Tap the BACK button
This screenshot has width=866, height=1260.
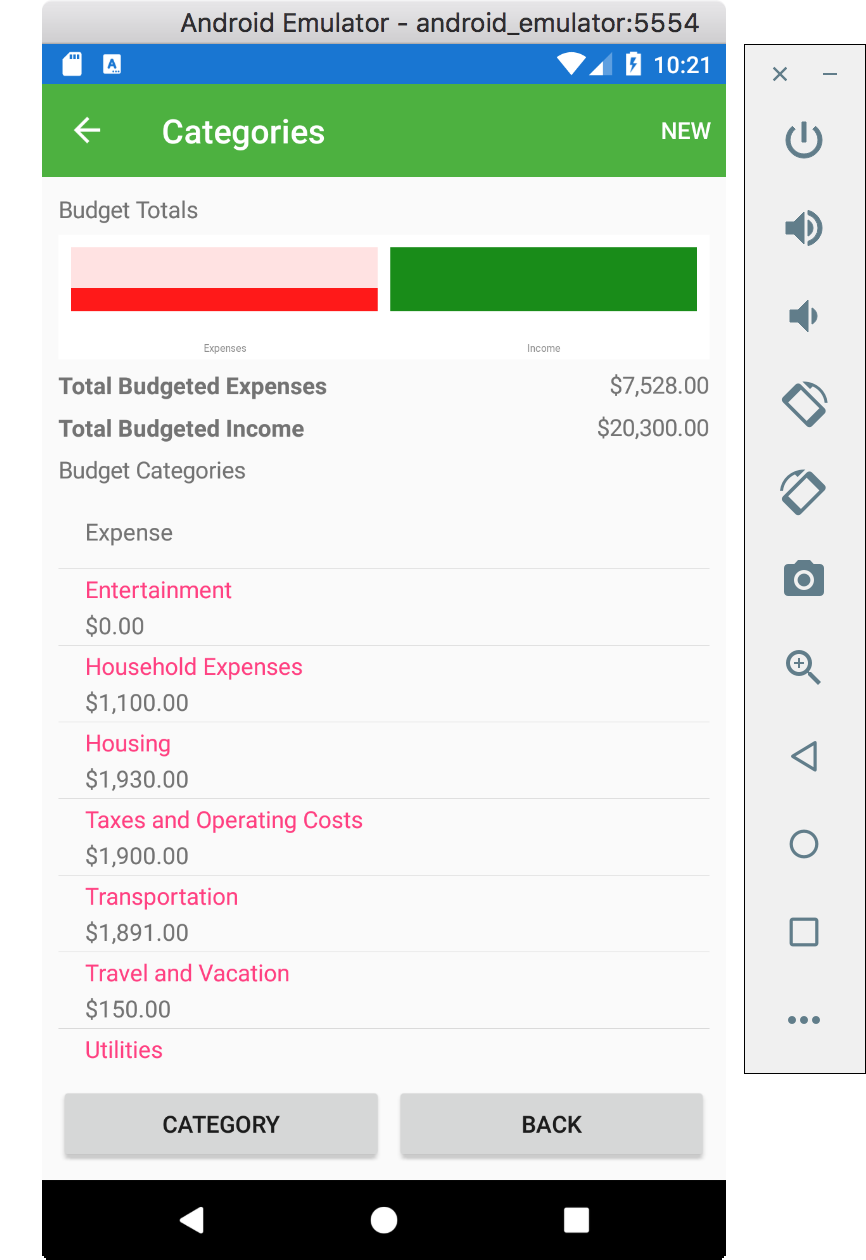point(552,1125)
